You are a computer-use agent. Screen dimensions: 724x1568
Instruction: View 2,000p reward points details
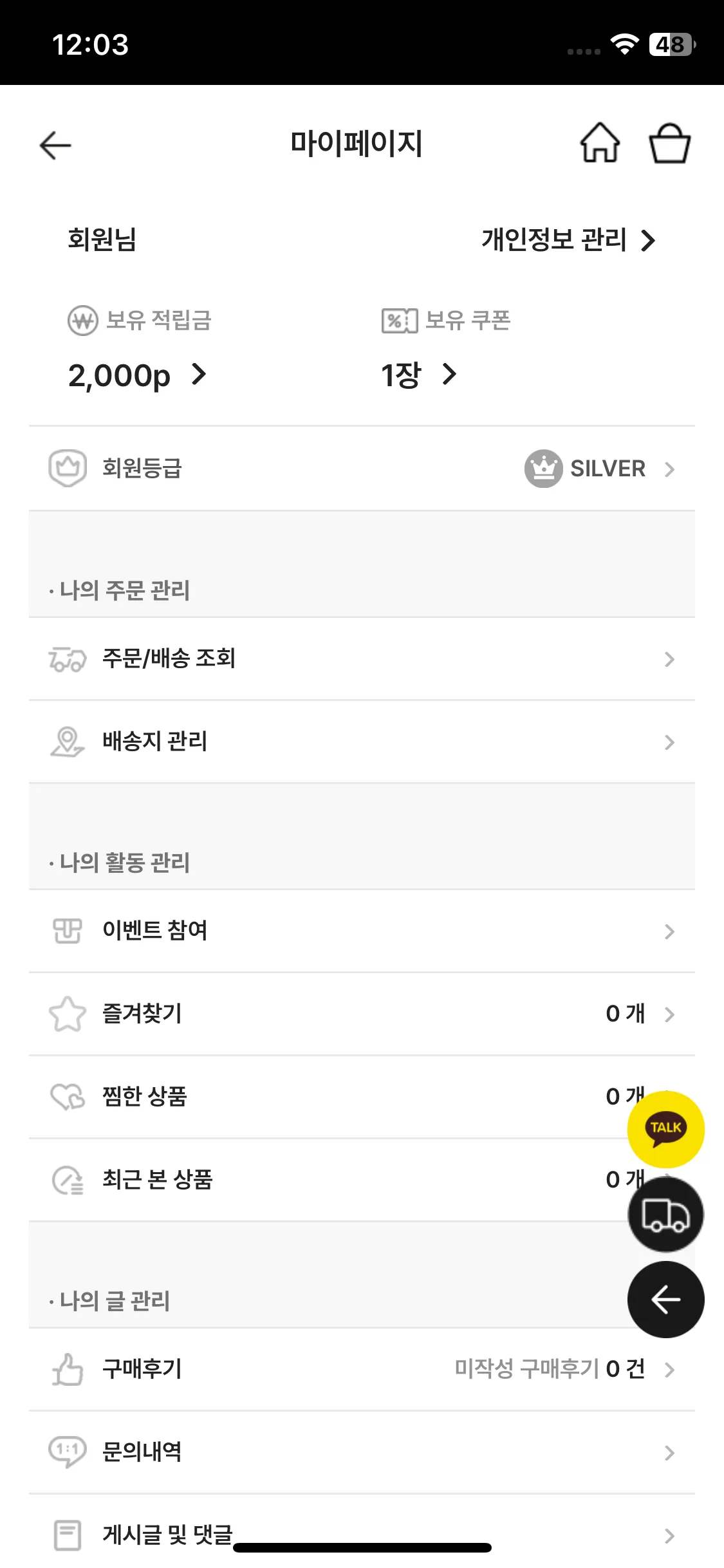(136, 375)
